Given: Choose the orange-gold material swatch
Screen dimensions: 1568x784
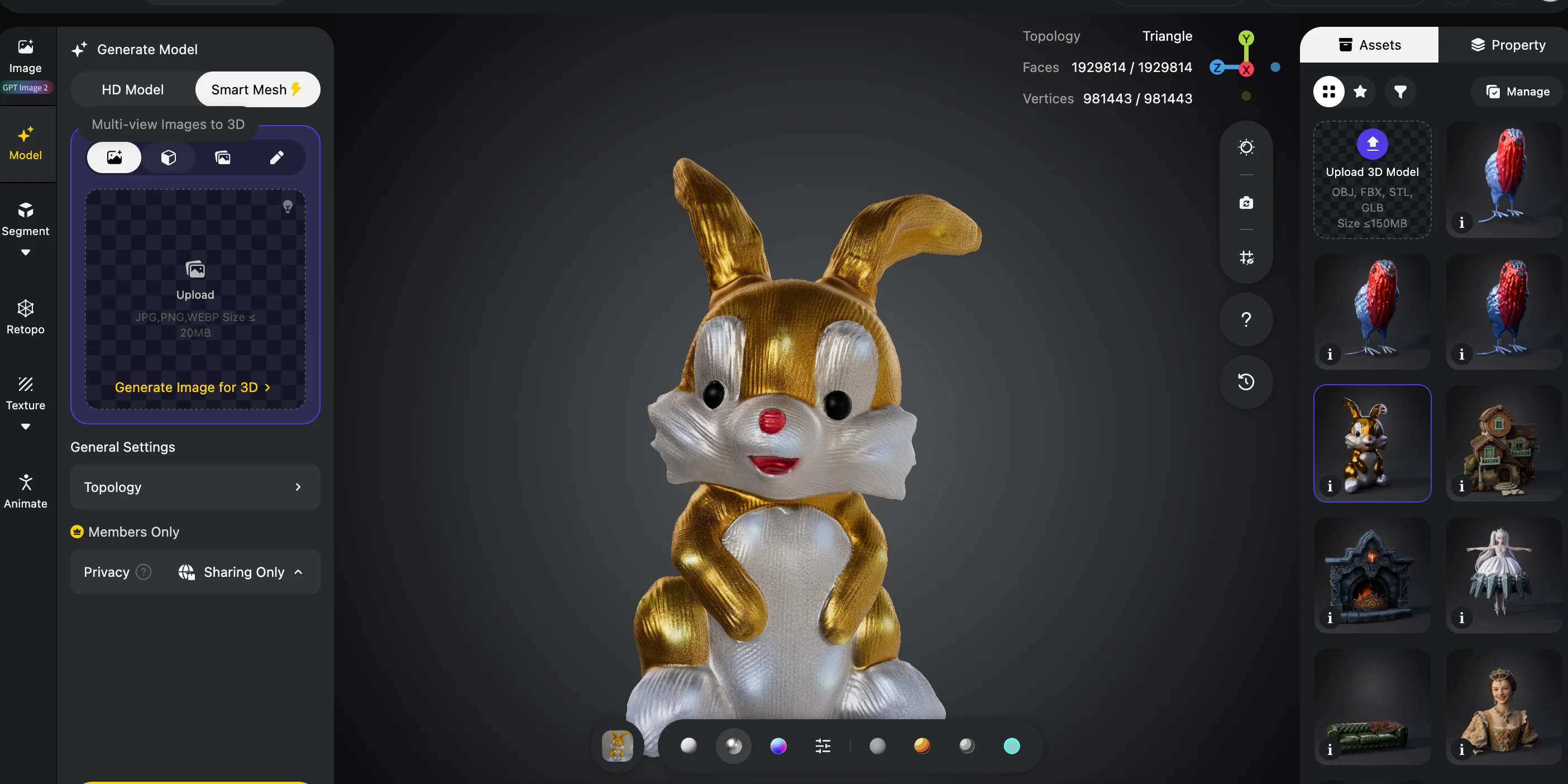Looking at the screenshot, I should point(921,745).
